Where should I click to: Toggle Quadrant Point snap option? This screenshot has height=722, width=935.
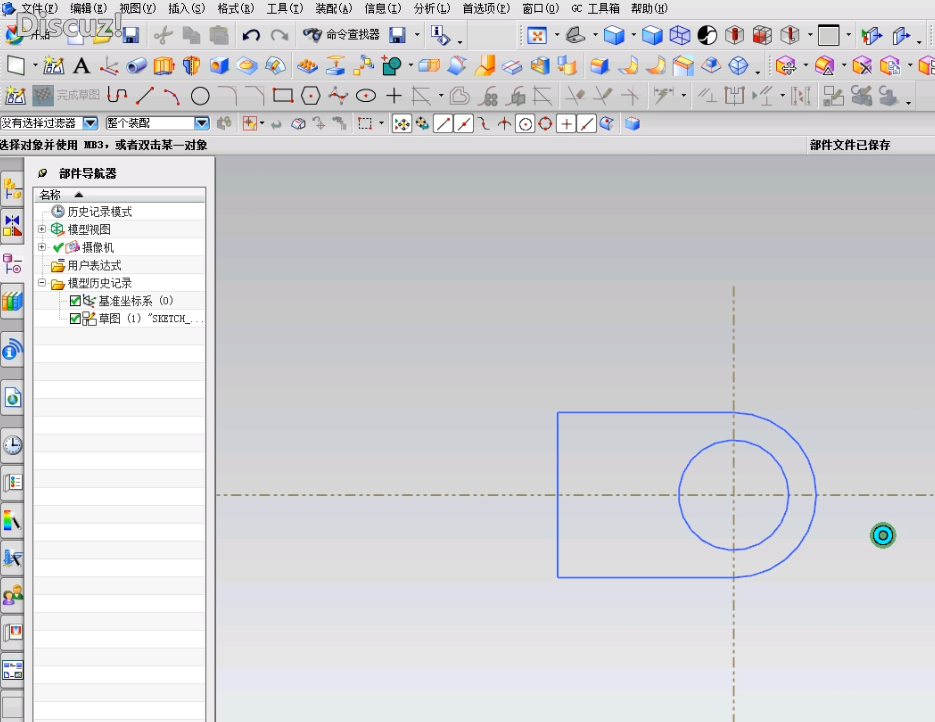pyautogui.click(x=545, y=124)
